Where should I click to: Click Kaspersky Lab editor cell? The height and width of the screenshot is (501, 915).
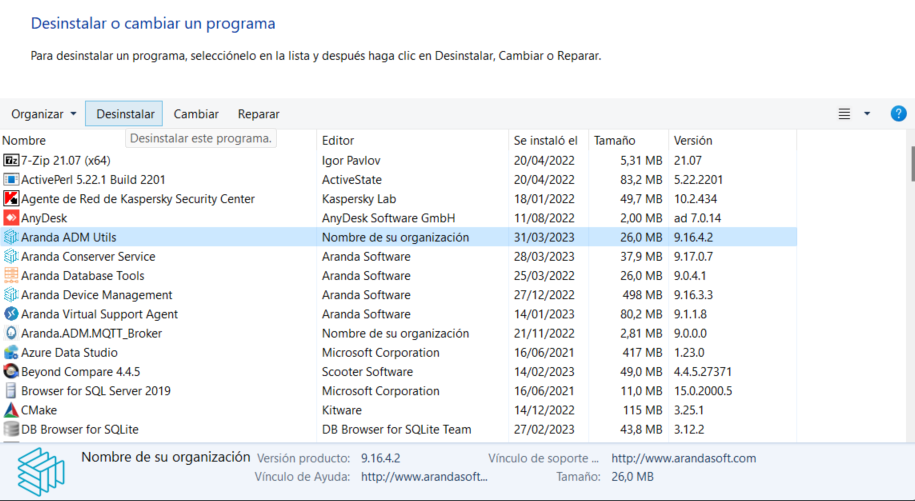pyautogui.click(x=359, y=199)
